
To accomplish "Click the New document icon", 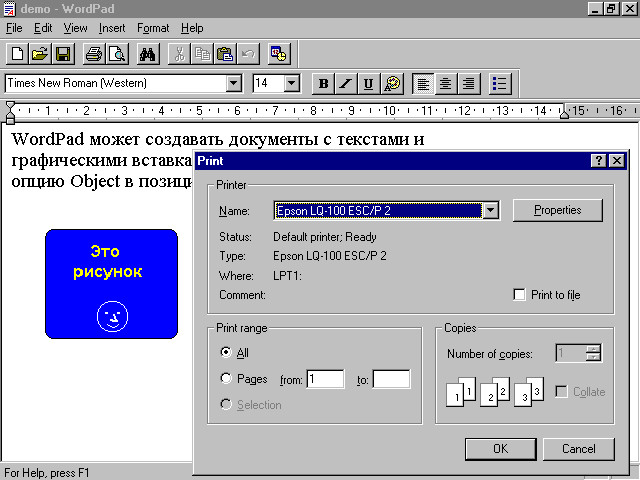I will tap(16, 54).
